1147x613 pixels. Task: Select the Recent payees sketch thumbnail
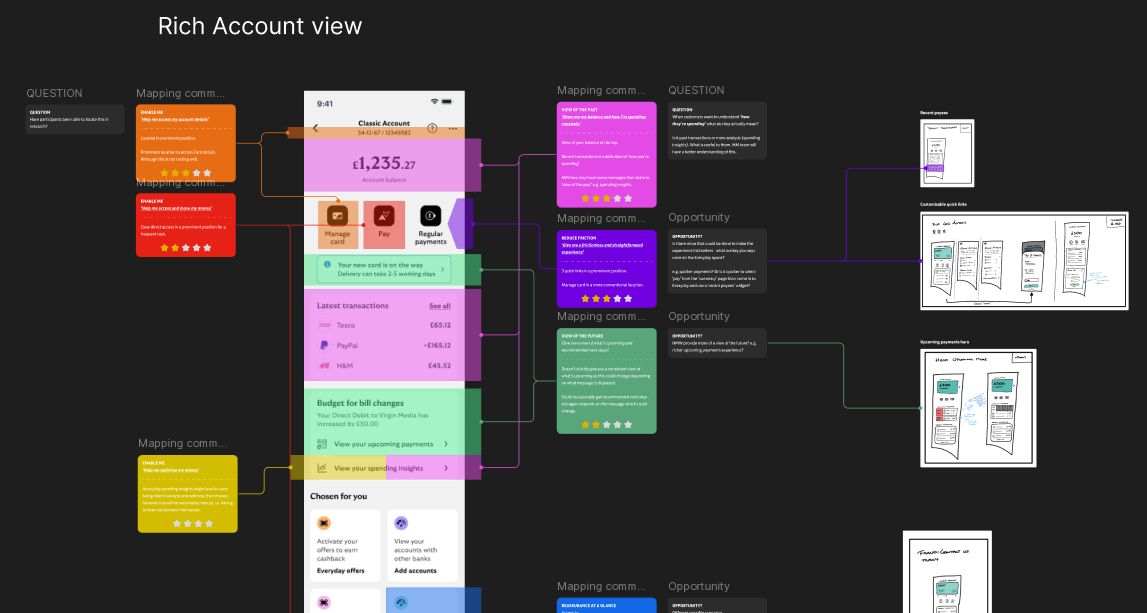click(947, 153)
